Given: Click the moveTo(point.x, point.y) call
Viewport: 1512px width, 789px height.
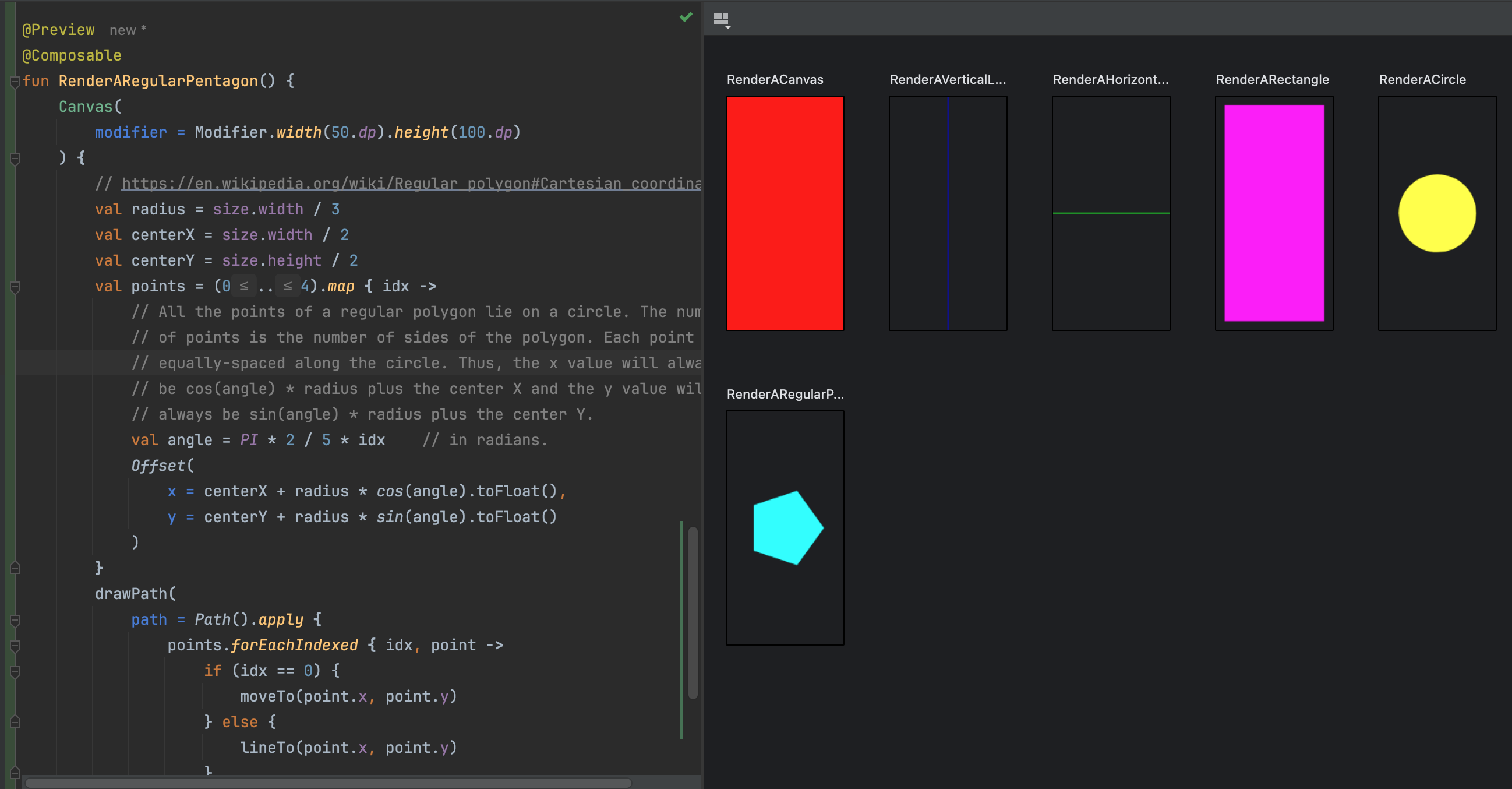Looking at the screenshot, I should 349,697.
